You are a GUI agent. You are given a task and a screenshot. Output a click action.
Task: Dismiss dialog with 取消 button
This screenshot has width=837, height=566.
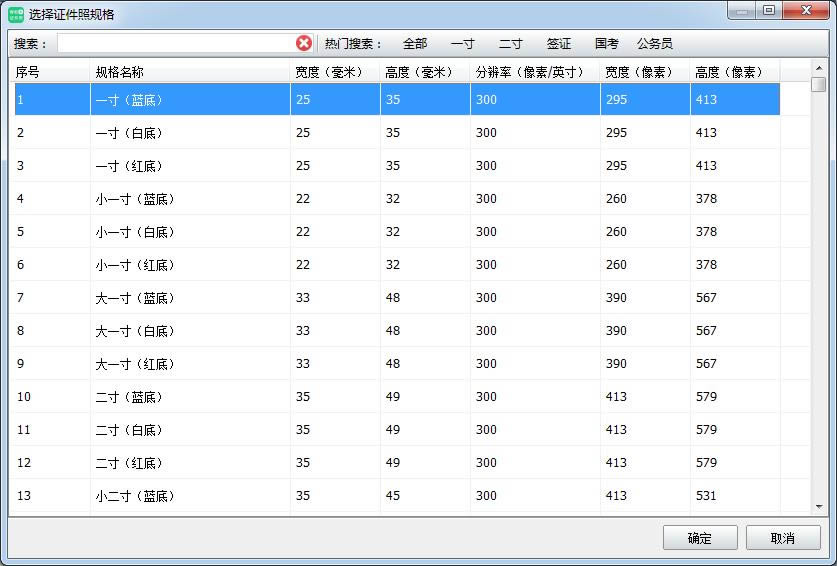click(783, 538)
